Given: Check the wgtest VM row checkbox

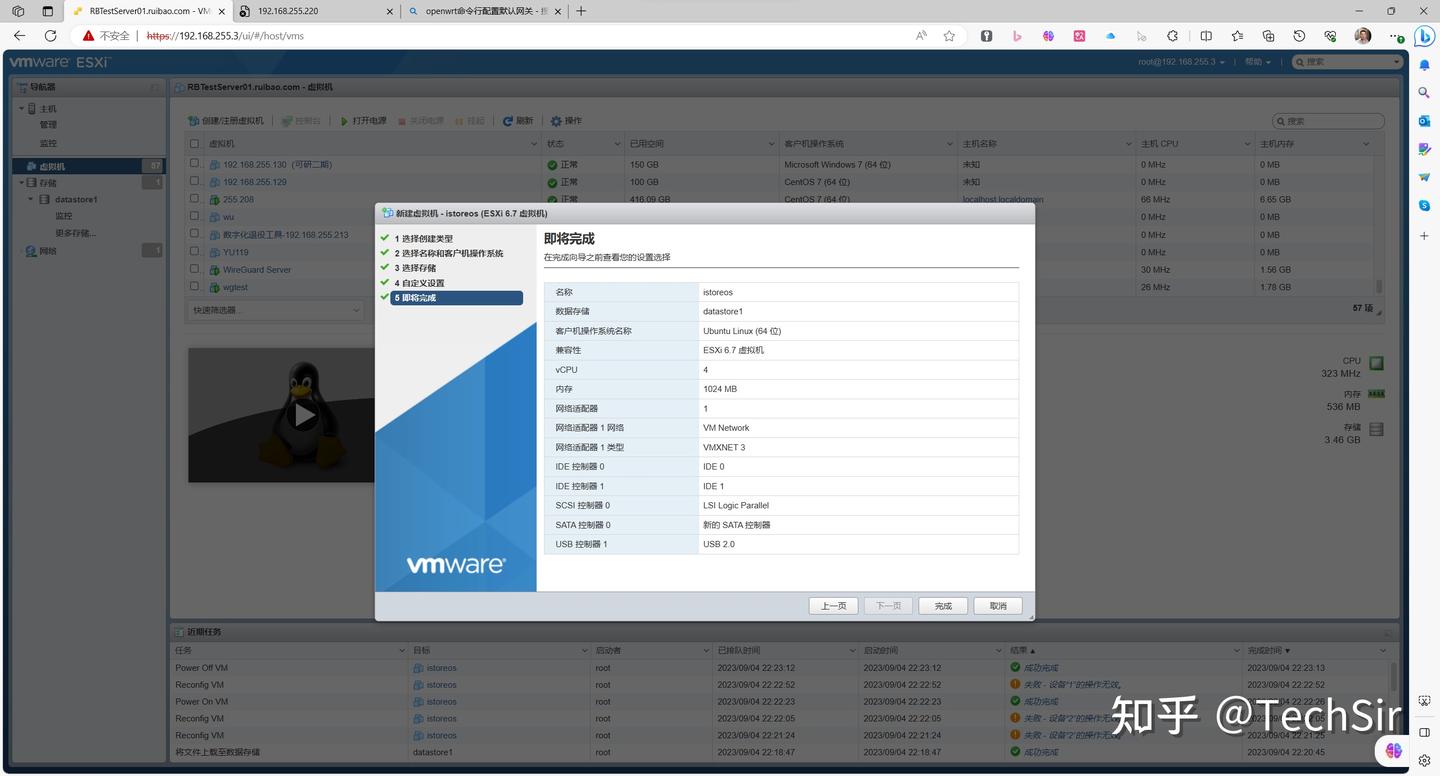Looking at the screenshot, I should pyautogui.click(x=195, y=287).
